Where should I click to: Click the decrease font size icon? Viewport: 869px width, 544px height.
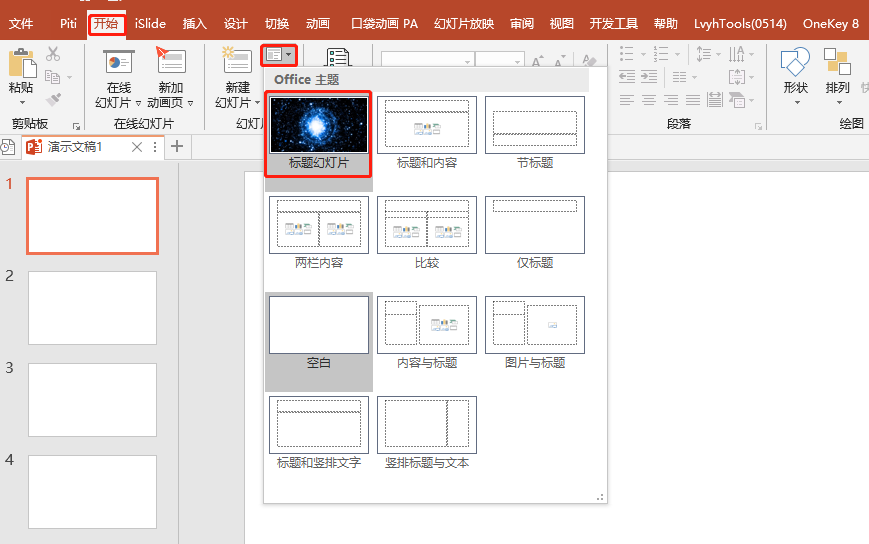pyautogui.click(x=559, y=60)
